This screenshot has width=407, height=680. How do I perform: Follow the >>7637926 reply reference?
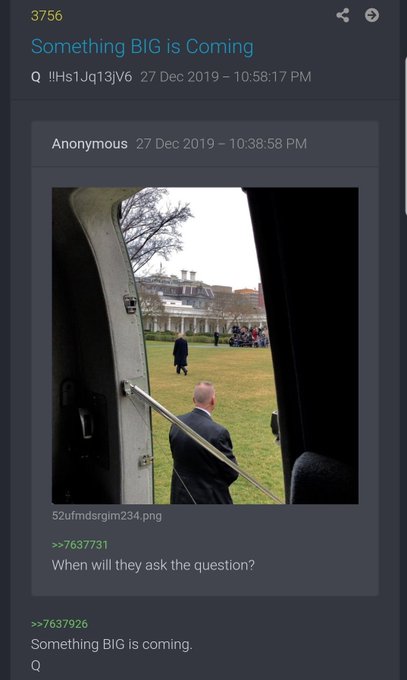click(x=59, y=624)
